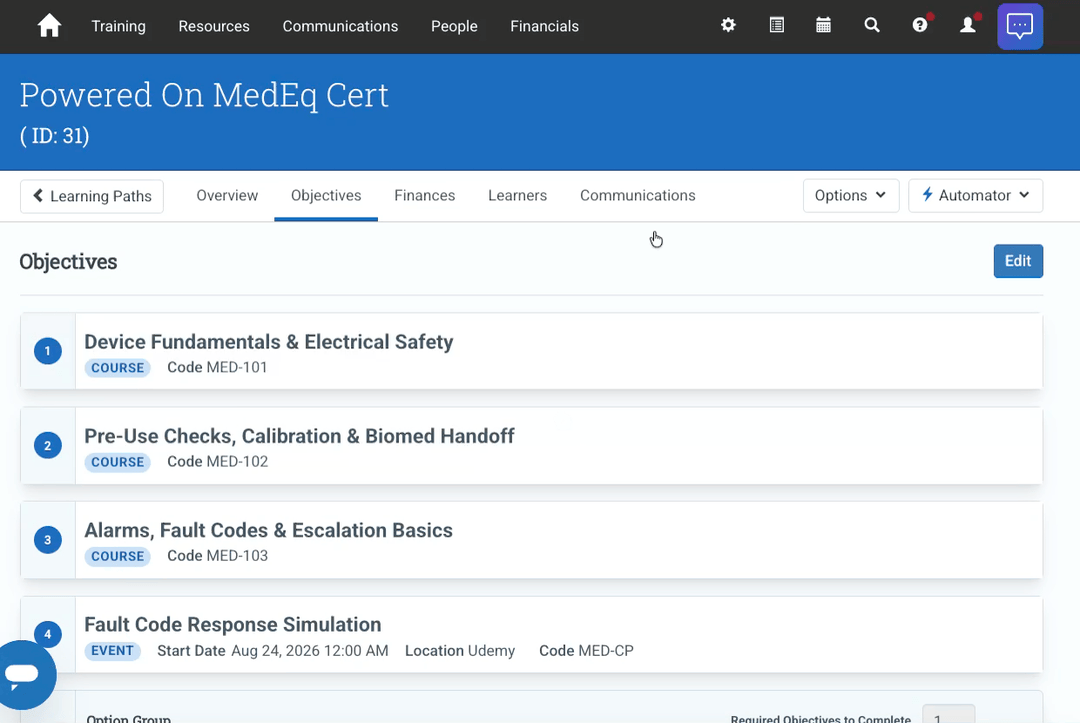
Task: Open Alarms, Fault Codes & Escalation Basics
Action: pos(268,531)
